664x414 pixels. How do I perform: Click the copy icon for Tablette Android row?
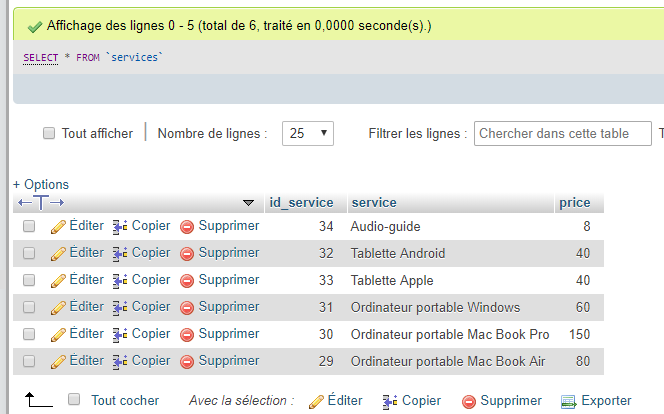tap(120, 254)
